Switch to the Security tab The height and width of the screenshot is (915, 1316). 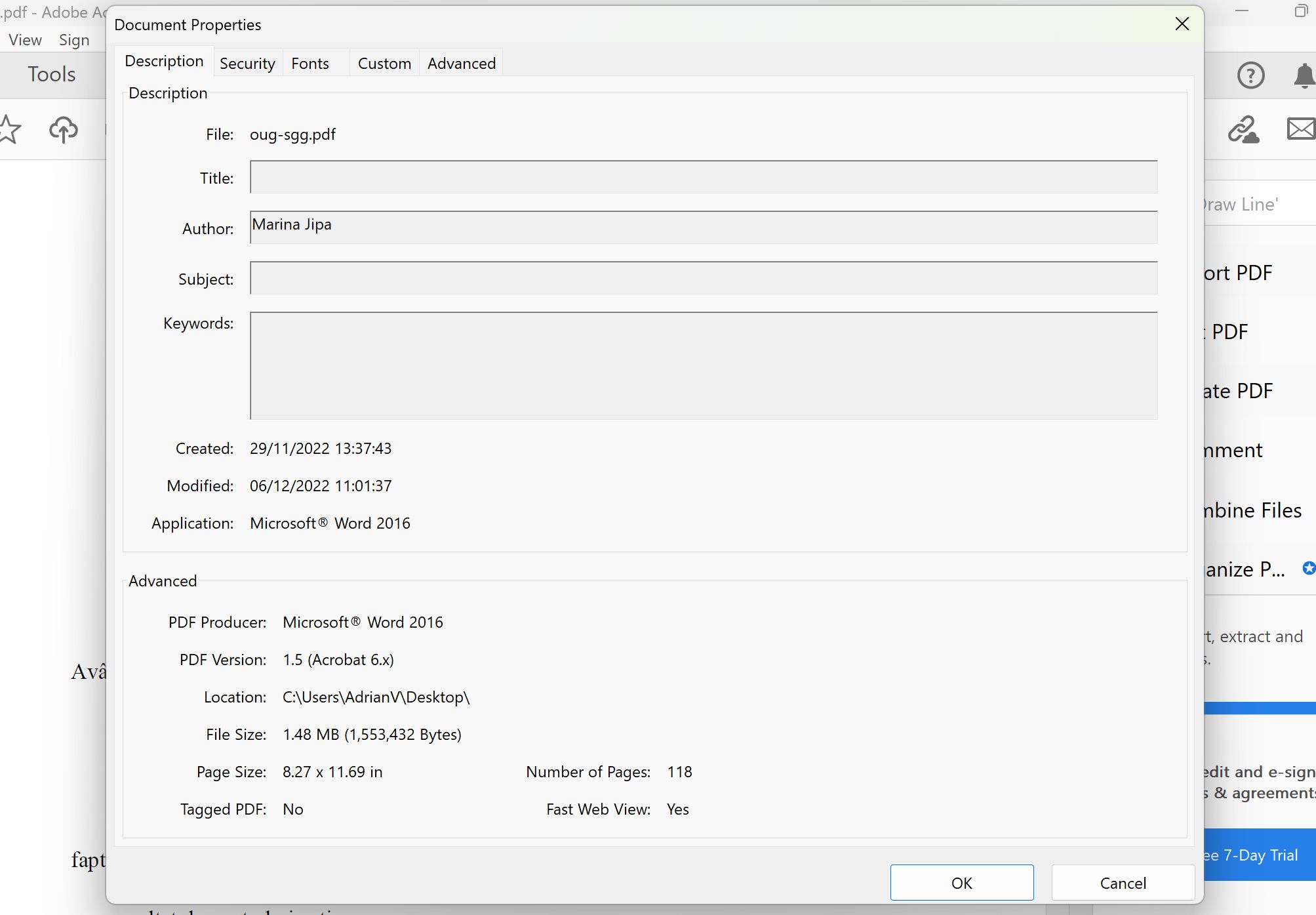coord(247,64)
